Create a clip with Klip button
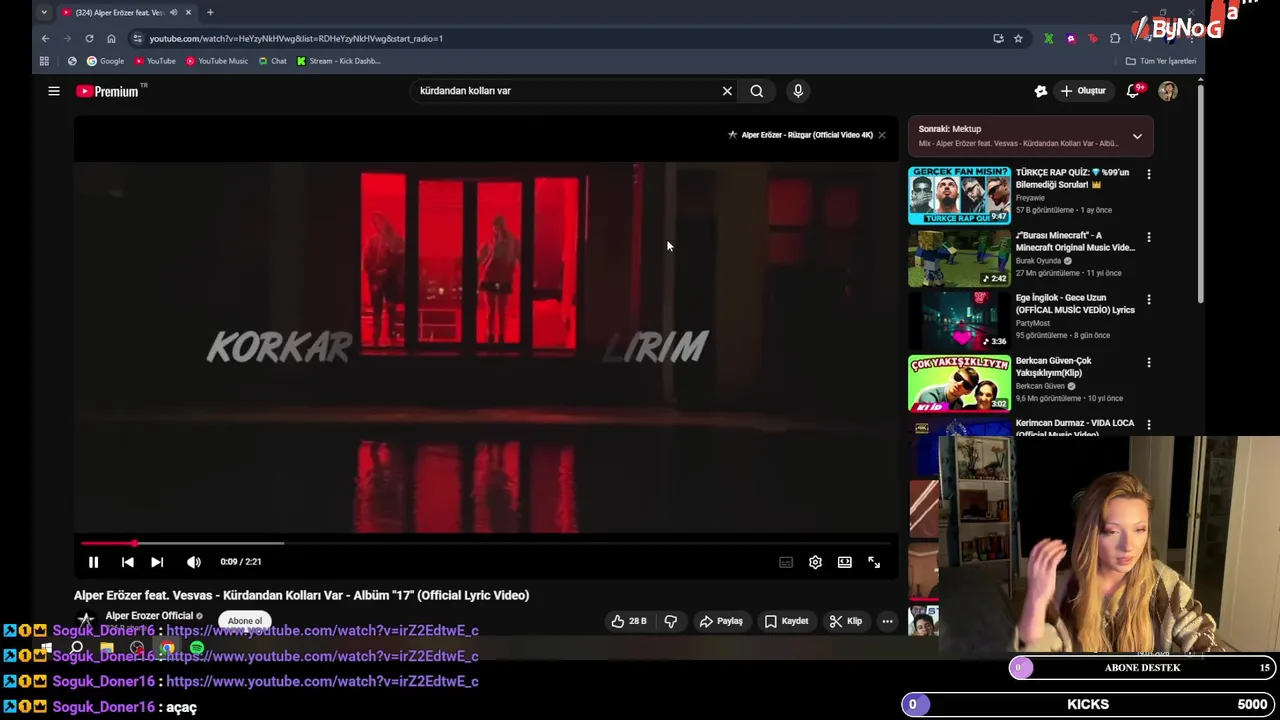 tap(846, 621)
